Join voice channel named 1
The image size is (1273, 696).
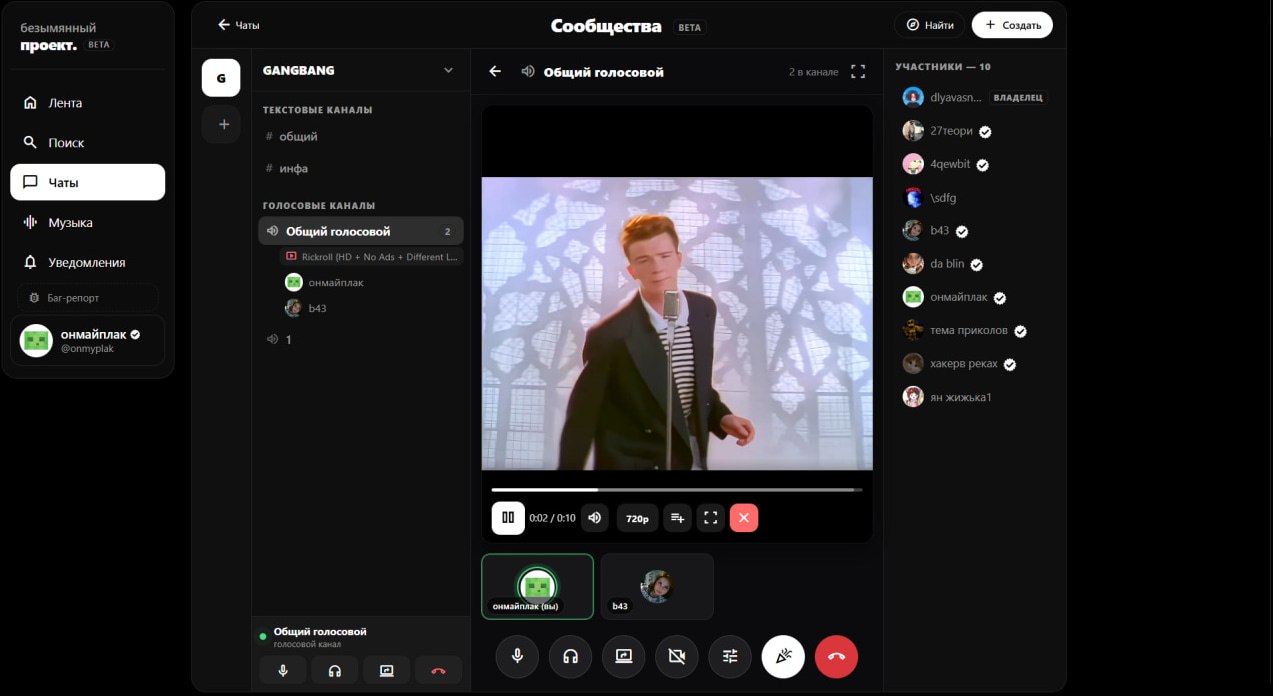tap(360, 340)
